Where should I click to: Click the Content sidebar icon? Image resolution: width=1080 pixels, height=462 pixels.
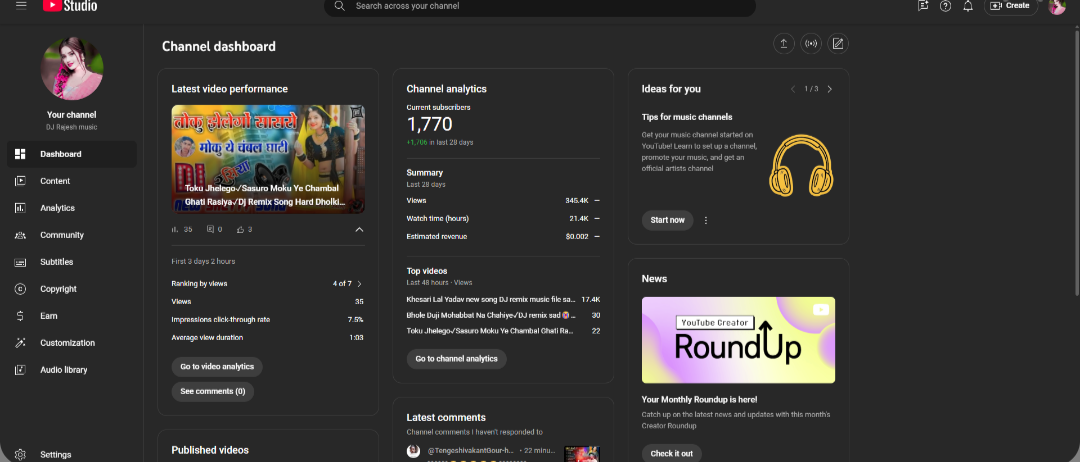[x=20, y=181]
